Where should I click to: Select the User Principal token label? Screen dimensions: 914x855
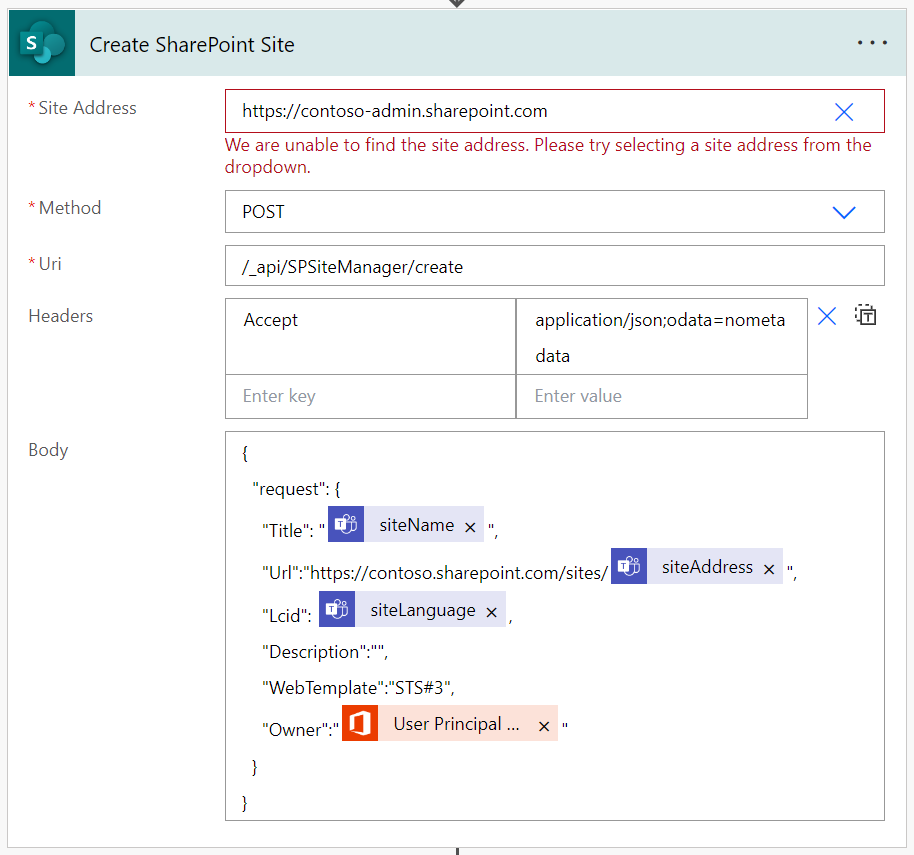[x=456, y=724]
